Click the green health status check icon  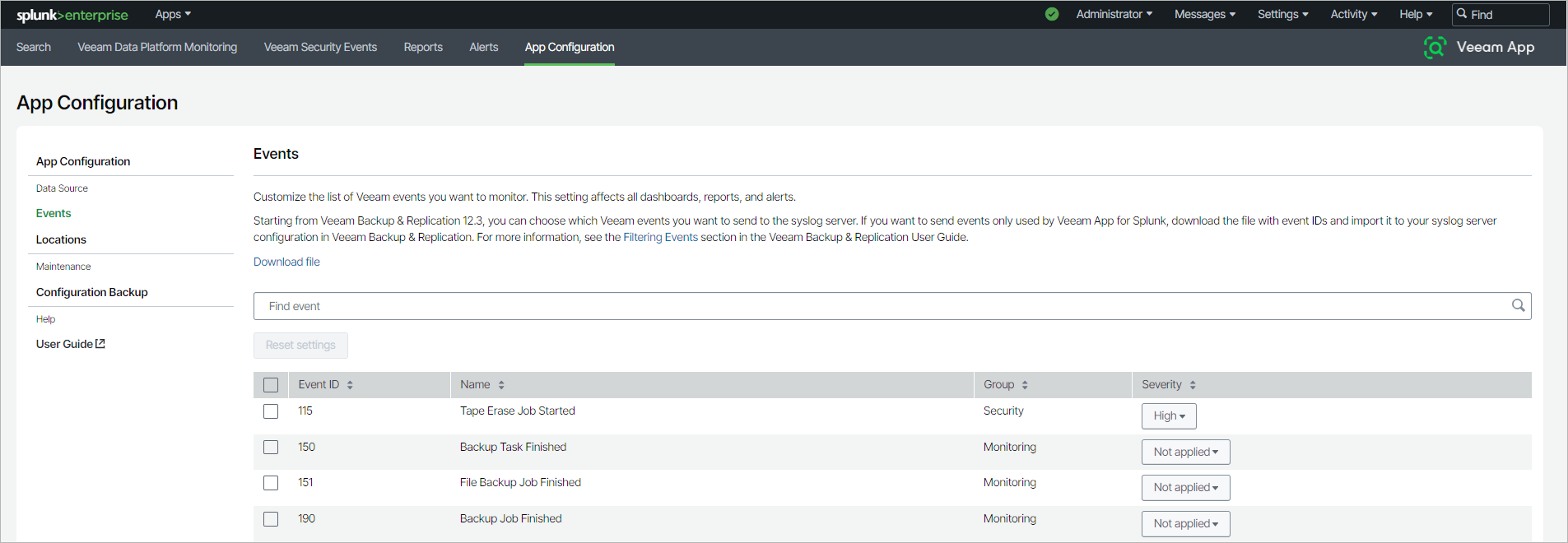coord(1052,14)
